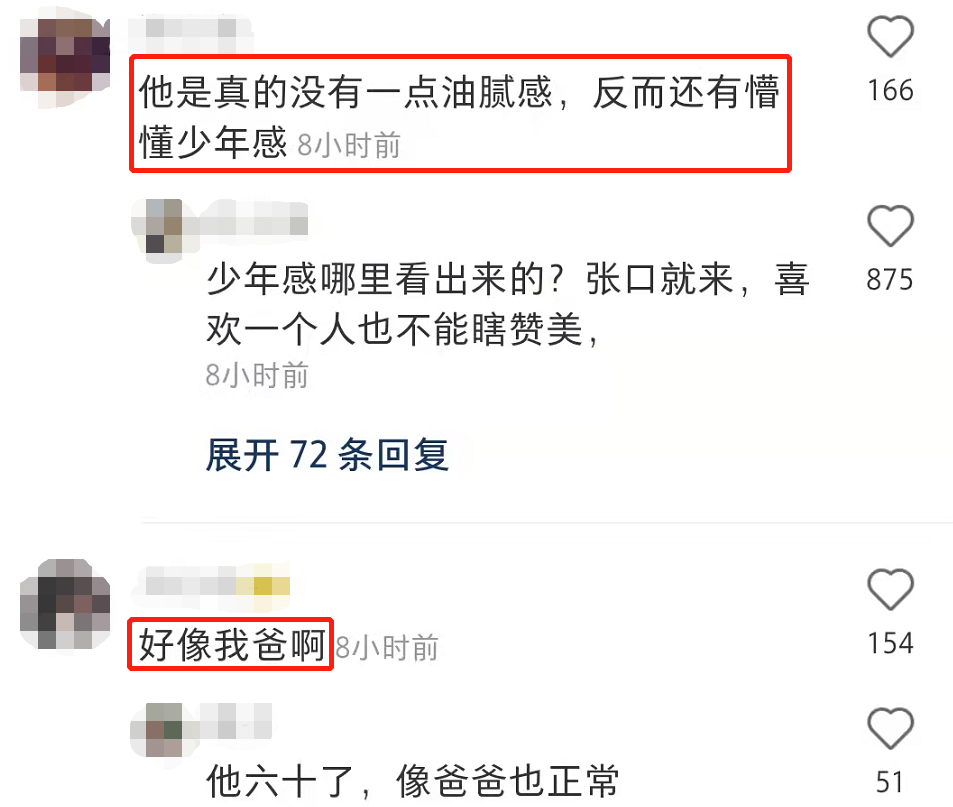Like the reply with 875 likes
Screen dimensions: 953x807
(x=890, y=226)
